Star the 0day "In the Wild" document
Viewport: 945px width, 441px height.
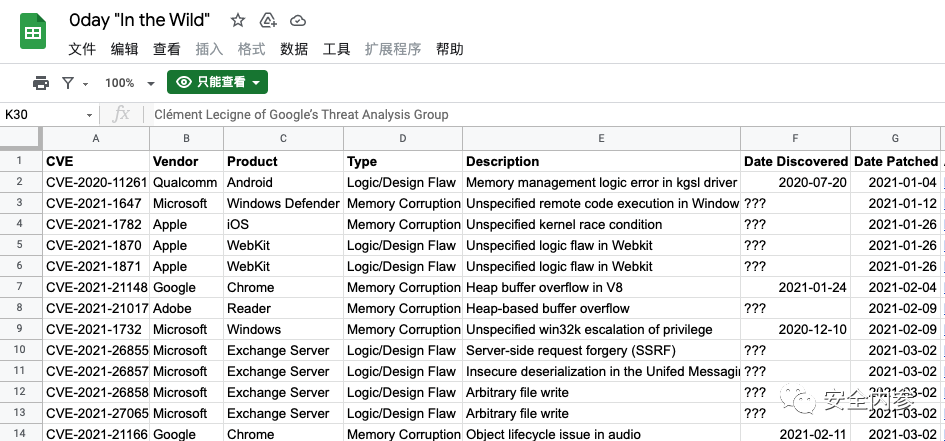coord(238,20)
